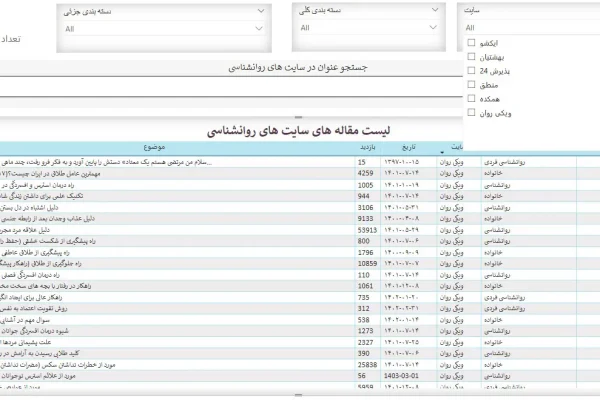Sort table by تاریخ column header
The image size is (600, 400).
pos(408,147)
